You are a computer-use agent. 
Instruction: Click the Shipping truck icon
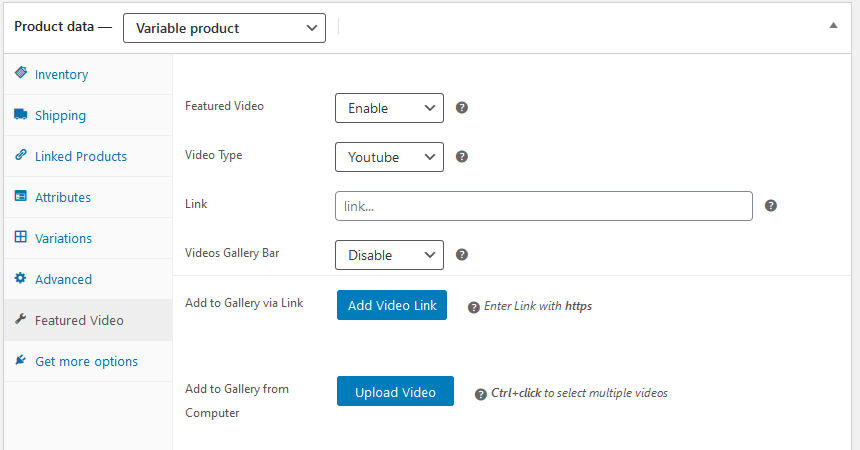pos(20,115)
